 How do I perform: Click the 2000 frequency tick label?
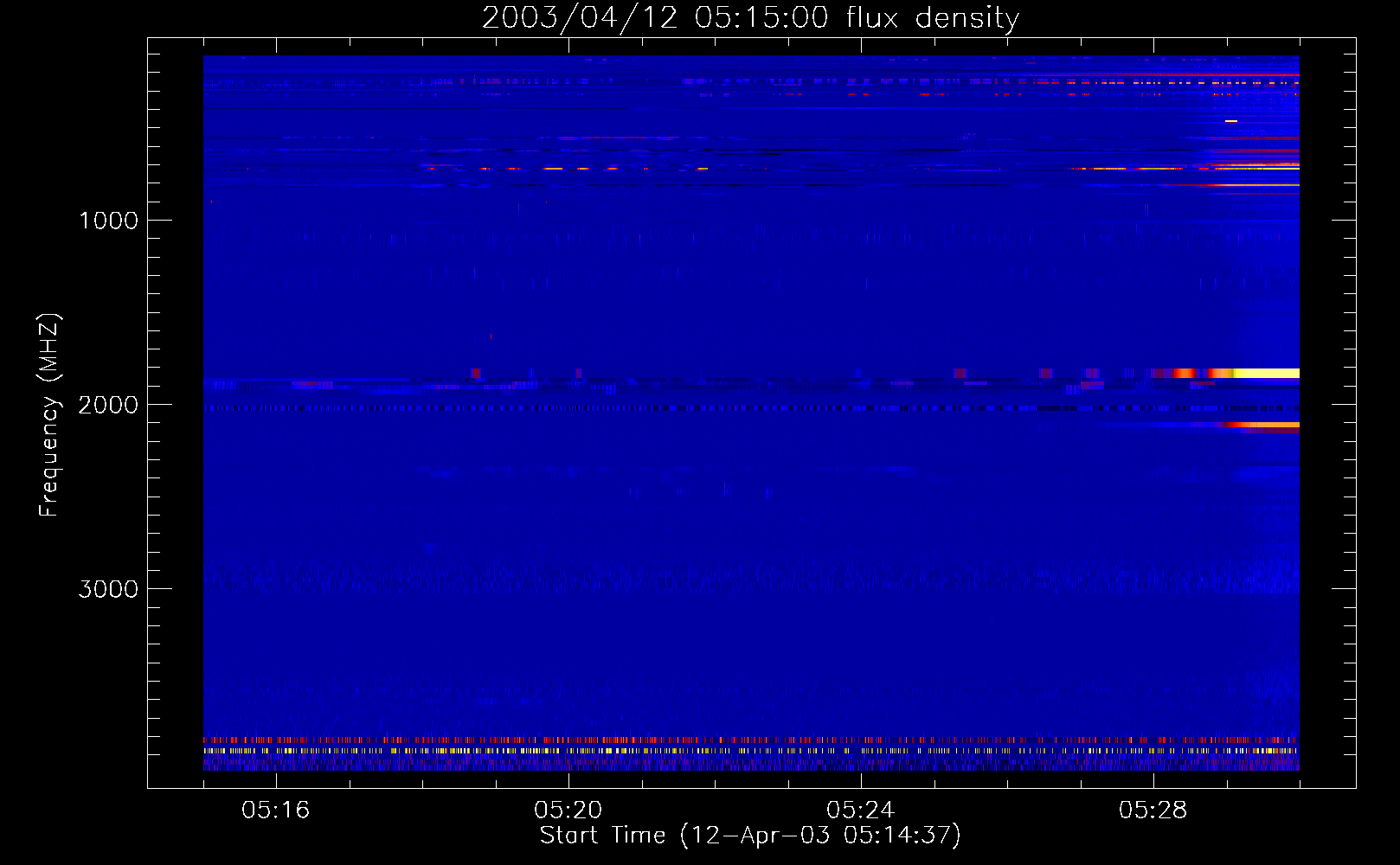[x=108, y=405]
